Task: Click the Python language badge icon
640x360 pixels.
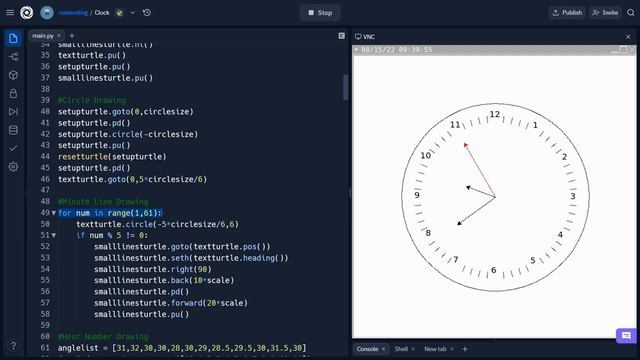Action: pos(120,13)
